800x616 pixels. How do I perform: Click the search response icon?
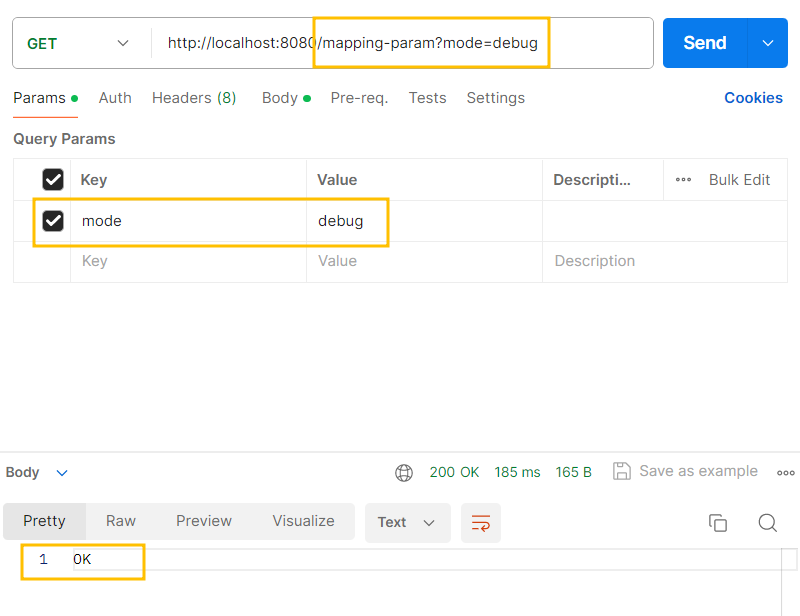click(767, 523)
